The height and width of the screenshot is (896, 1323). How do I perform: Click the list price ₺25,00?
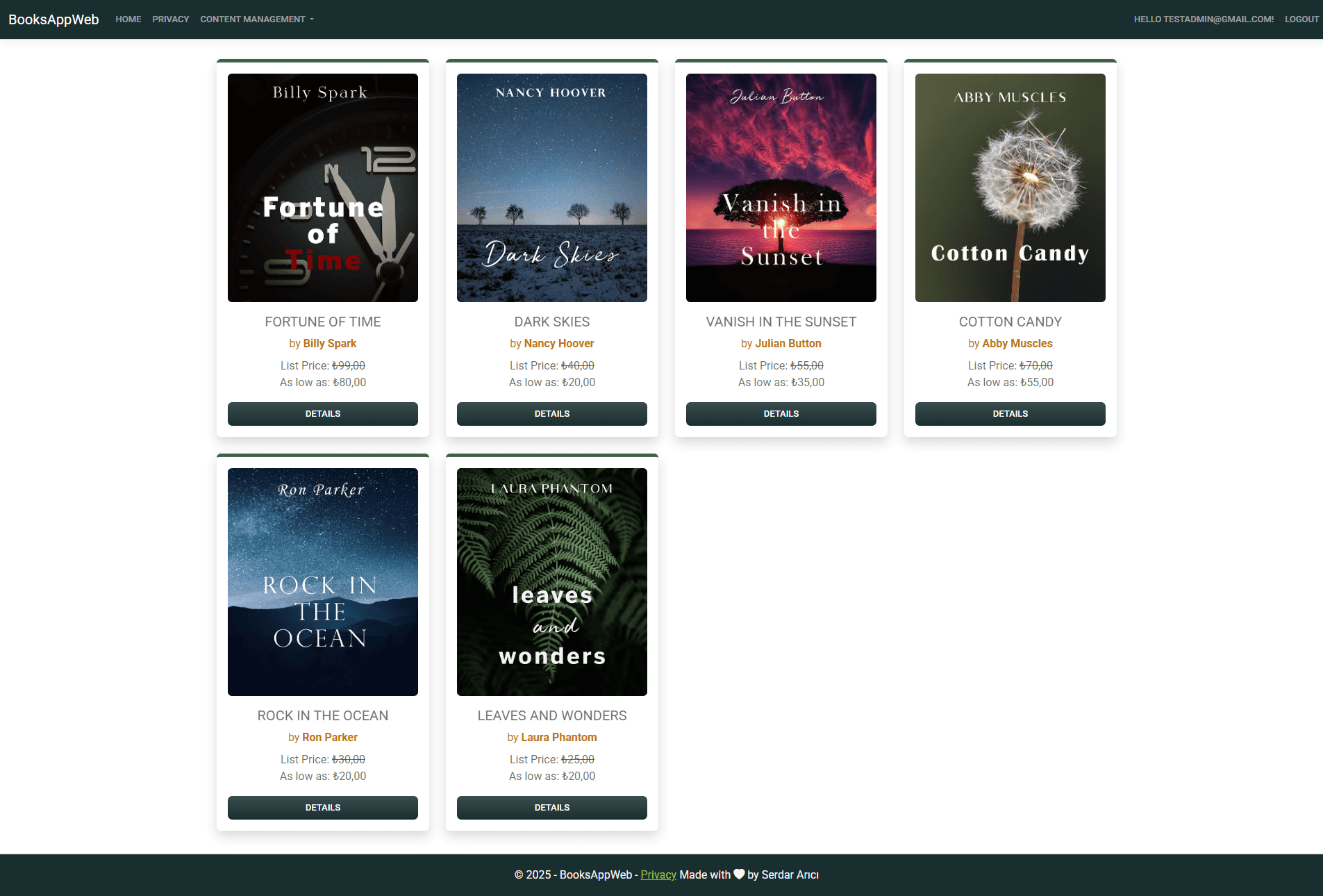(x=578, y=759)
